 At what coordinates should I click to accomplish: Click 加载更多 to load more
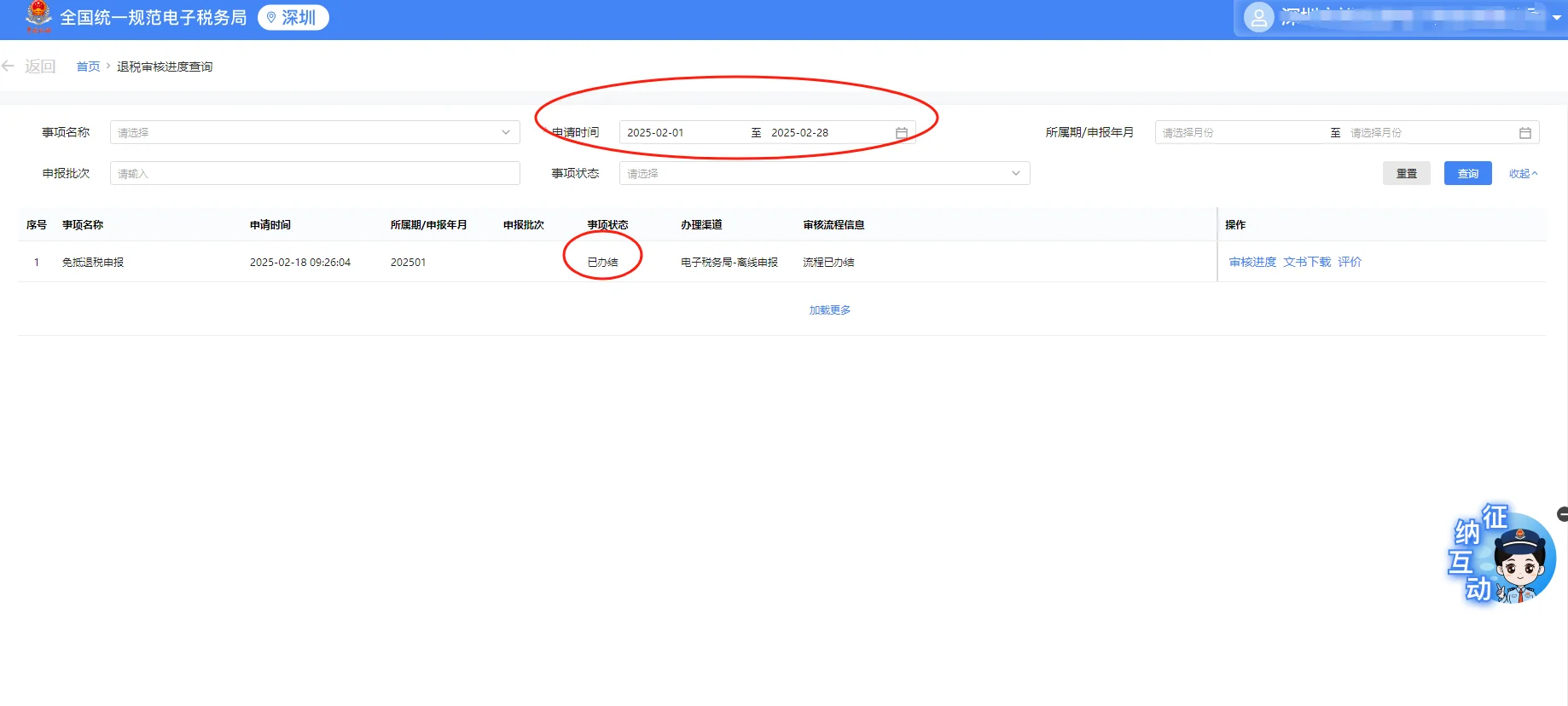[829, 310]
